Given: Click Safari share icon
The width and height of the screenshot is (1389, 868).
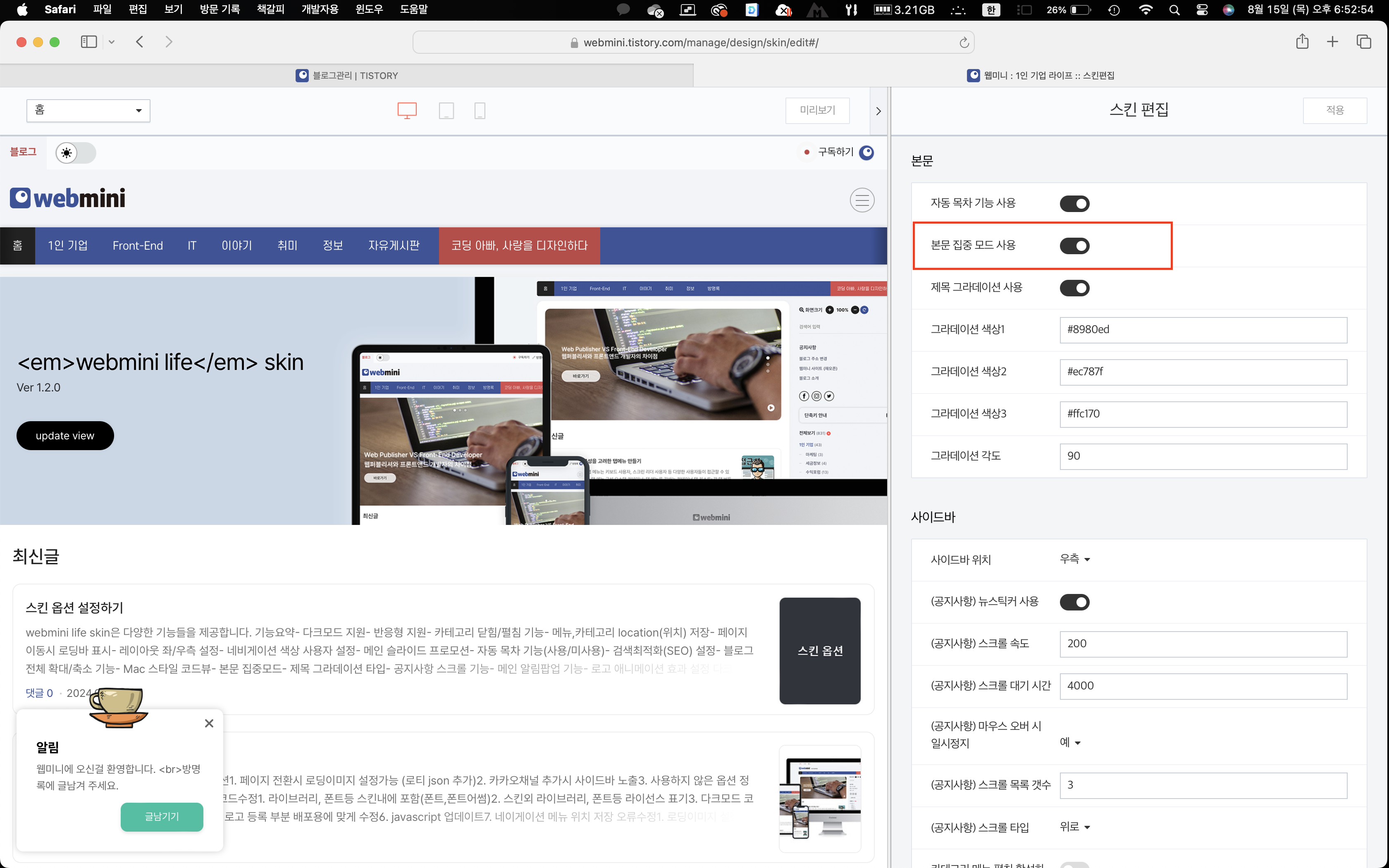Looking at the screenshot, I should [x=1302, y=42].
